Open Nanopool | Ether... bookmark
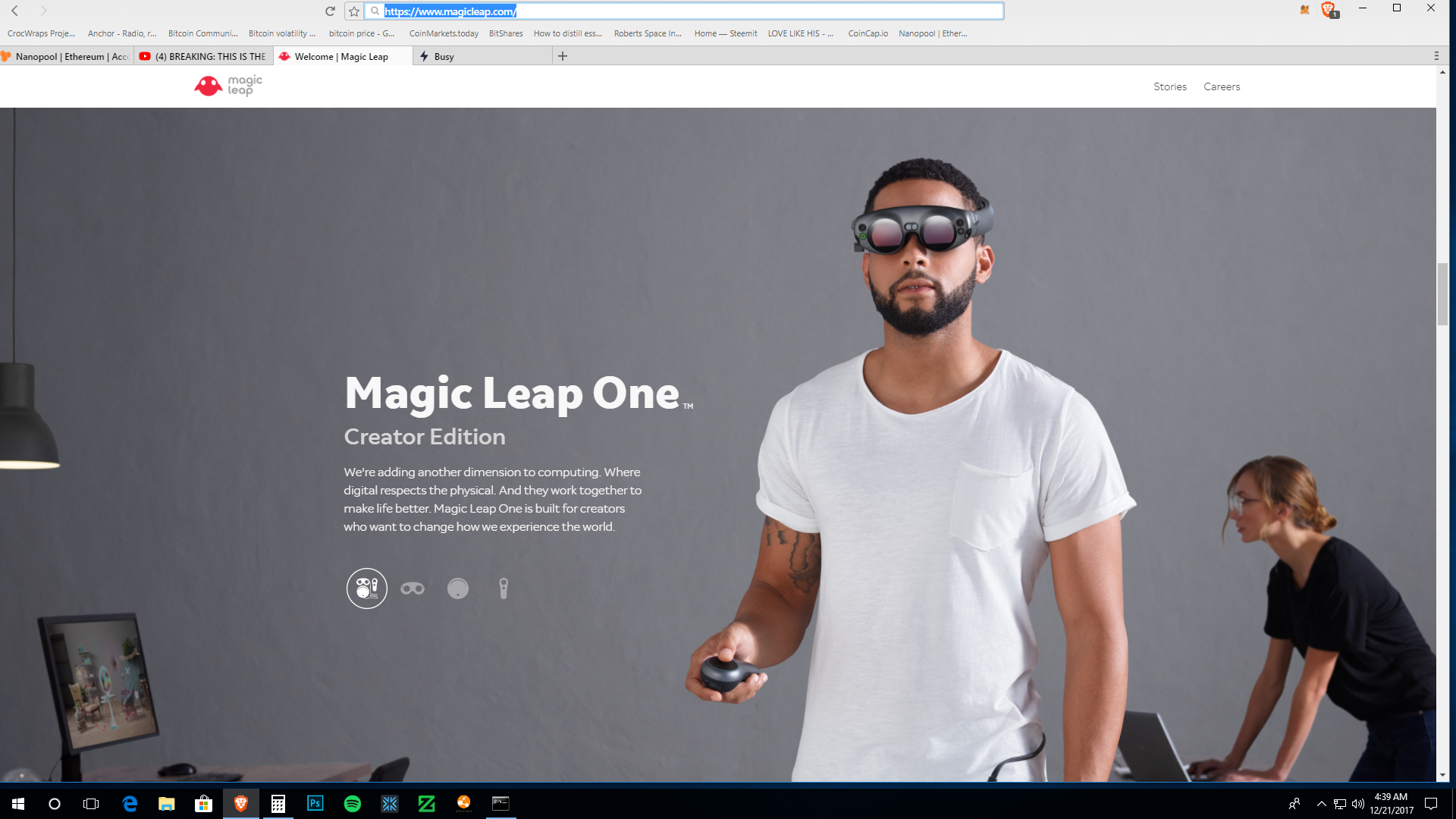 [x=933, y=33]
